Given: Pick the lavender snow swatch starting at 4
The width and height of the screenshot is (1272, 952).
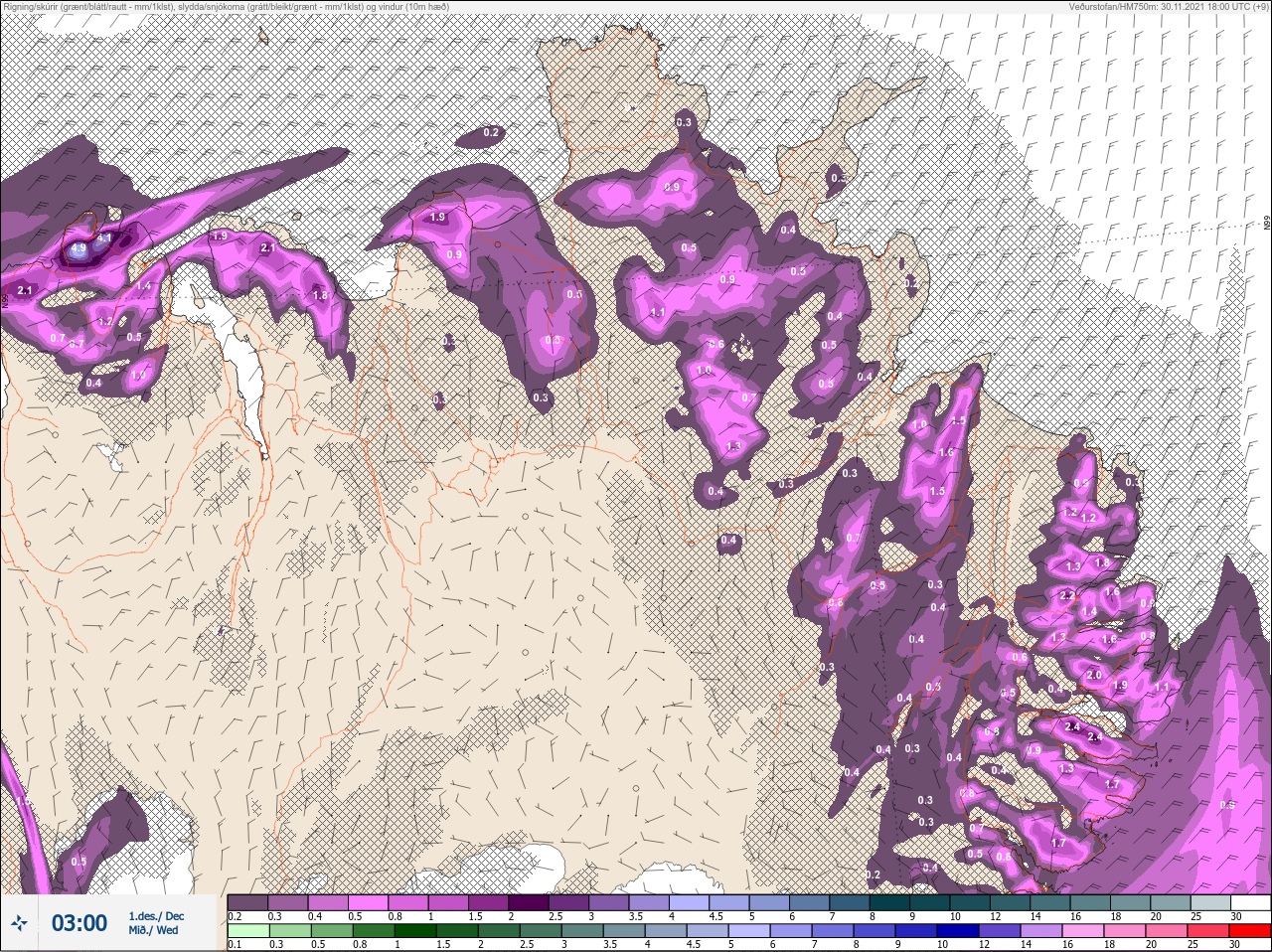Looking at the screenshot, I should [x=691, y=902].
